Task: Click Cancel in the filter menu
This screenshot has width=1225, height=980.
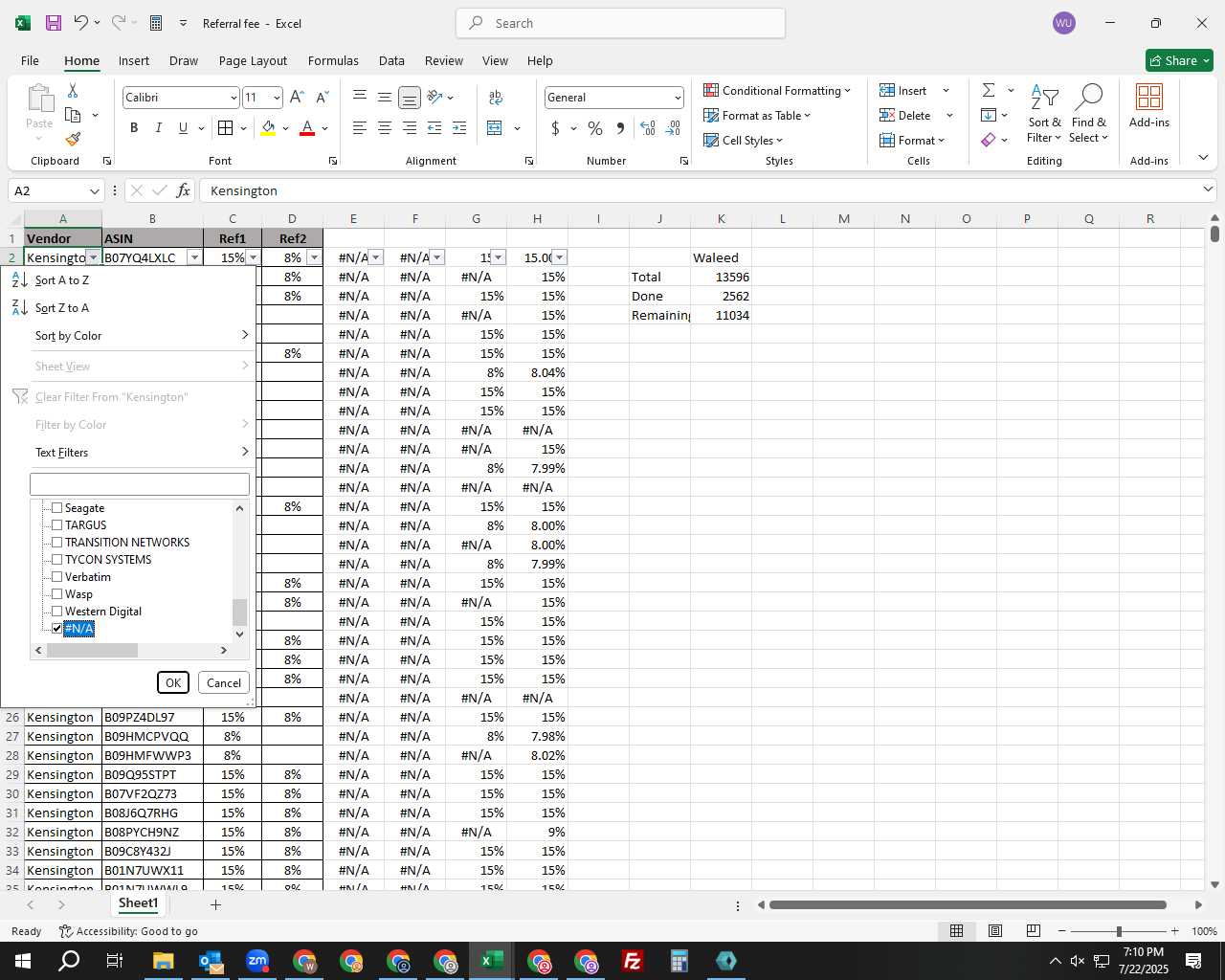Action: (x=224, y=682)
